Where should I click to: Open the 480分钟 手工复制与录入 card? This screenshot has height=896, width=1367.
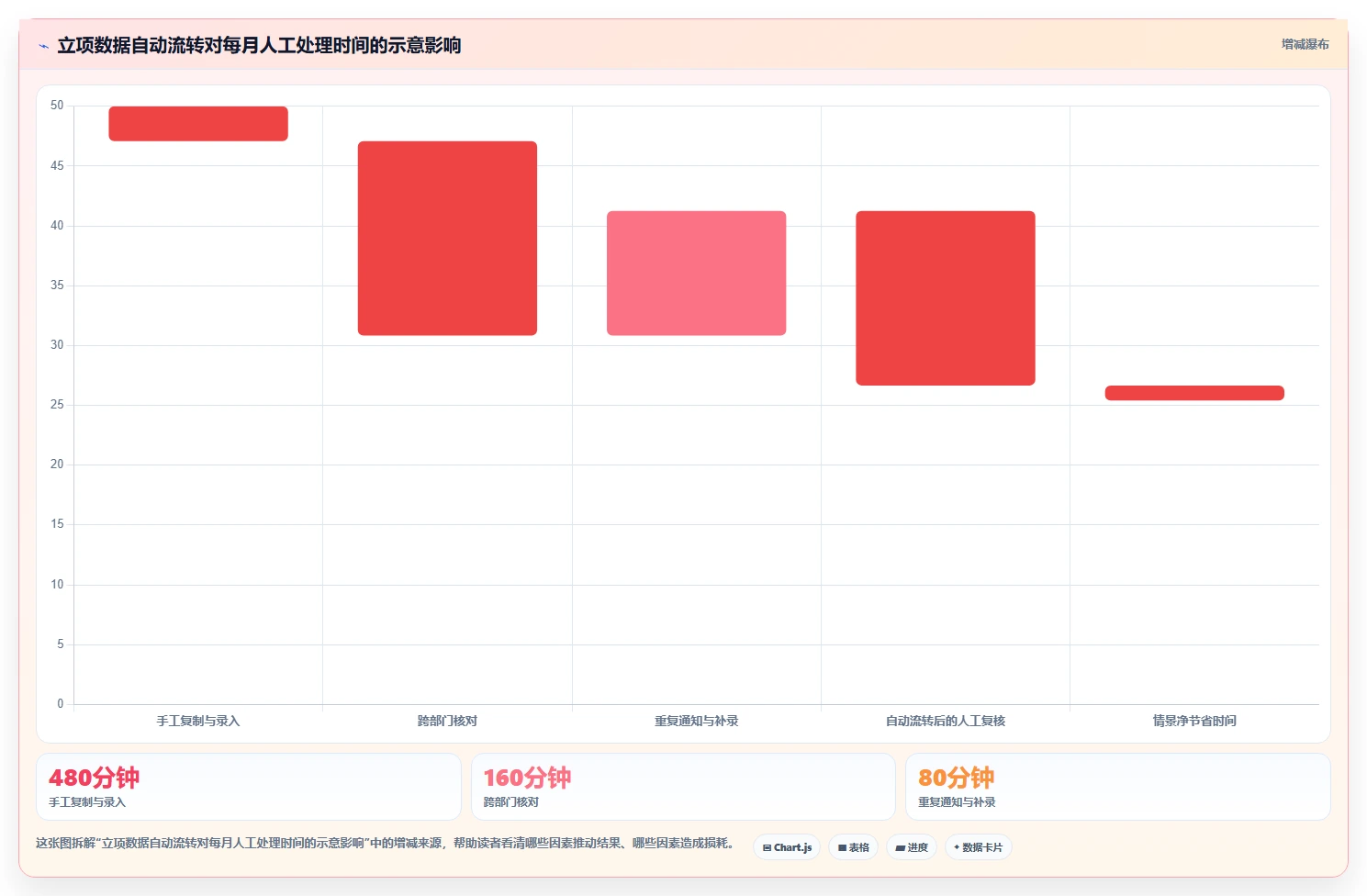248,787
